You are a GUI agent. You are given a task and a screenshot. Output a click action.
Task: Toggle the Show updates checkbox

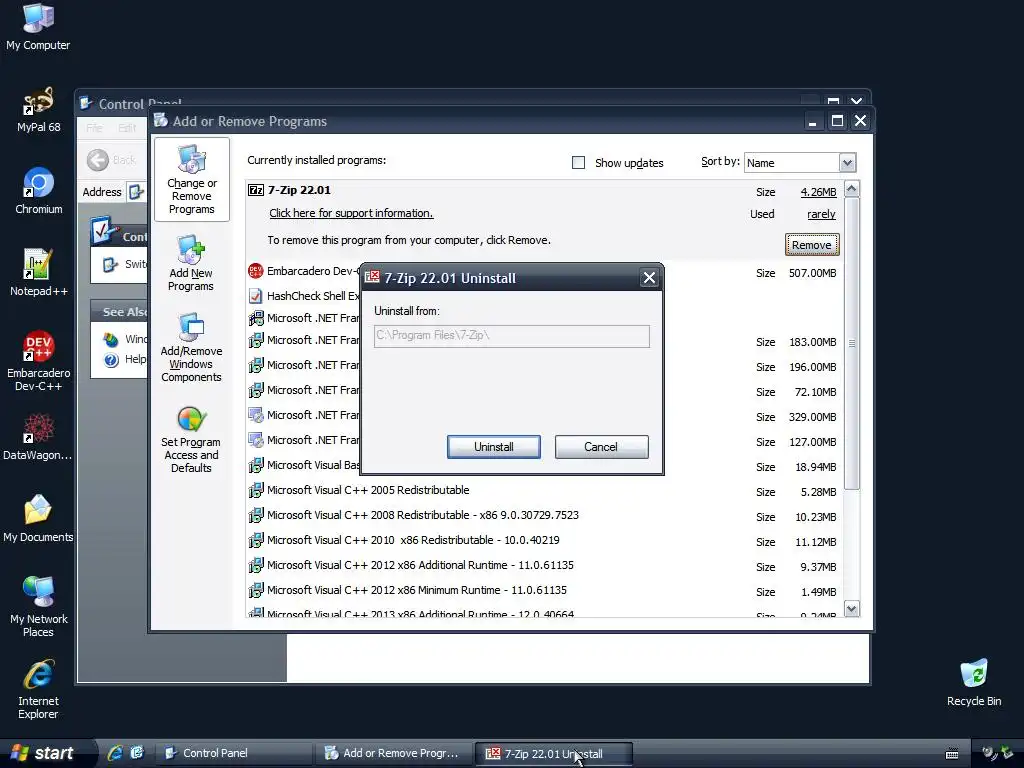pos(579,163)
